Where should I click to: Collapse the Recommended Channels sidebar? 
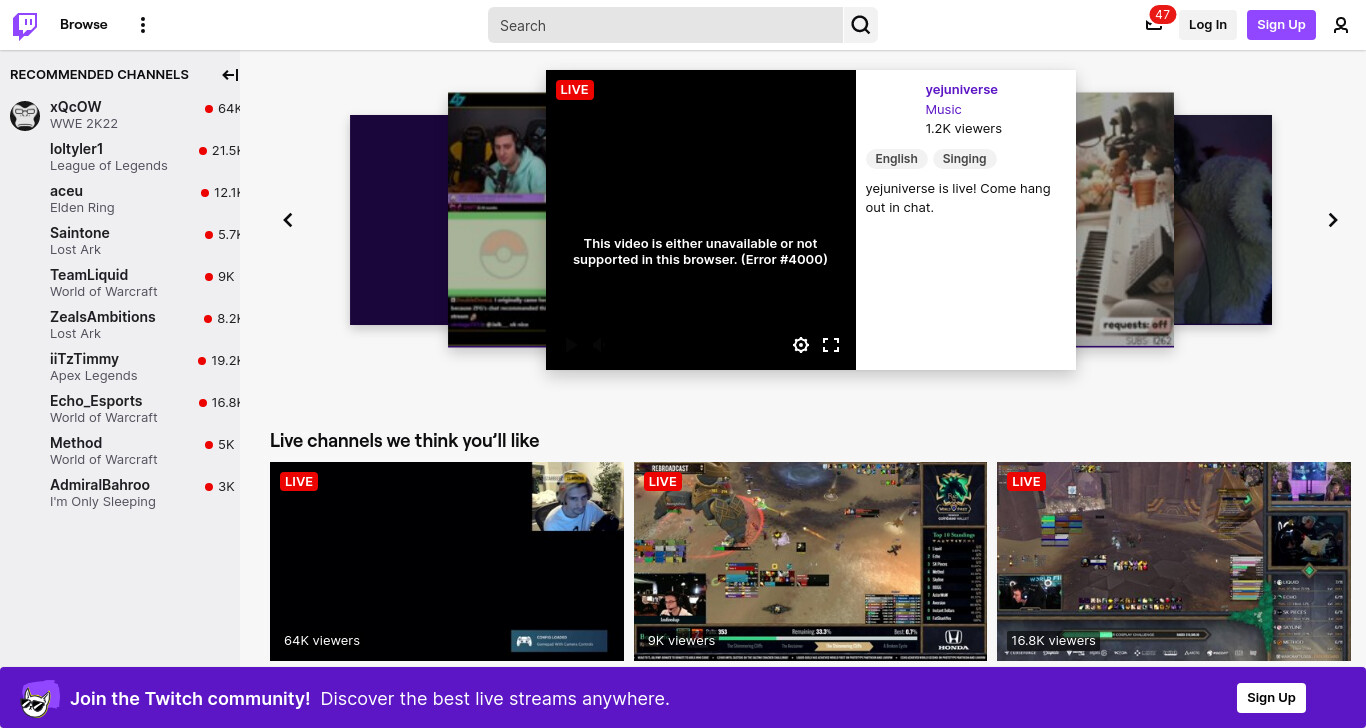[230, 75]
